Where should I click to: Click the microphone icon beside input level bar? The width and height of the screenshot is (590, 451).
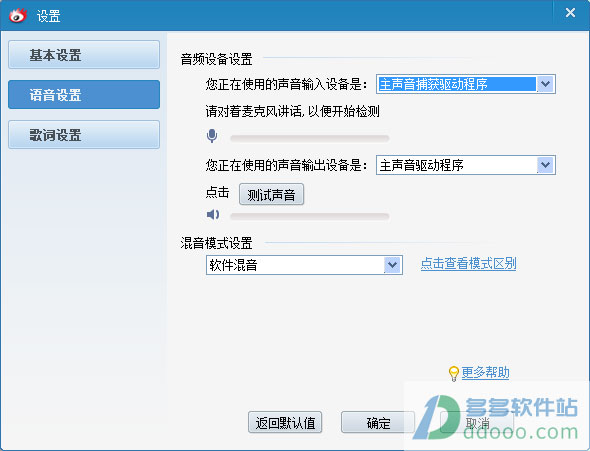pyautogui.click(x=212, y=136)
